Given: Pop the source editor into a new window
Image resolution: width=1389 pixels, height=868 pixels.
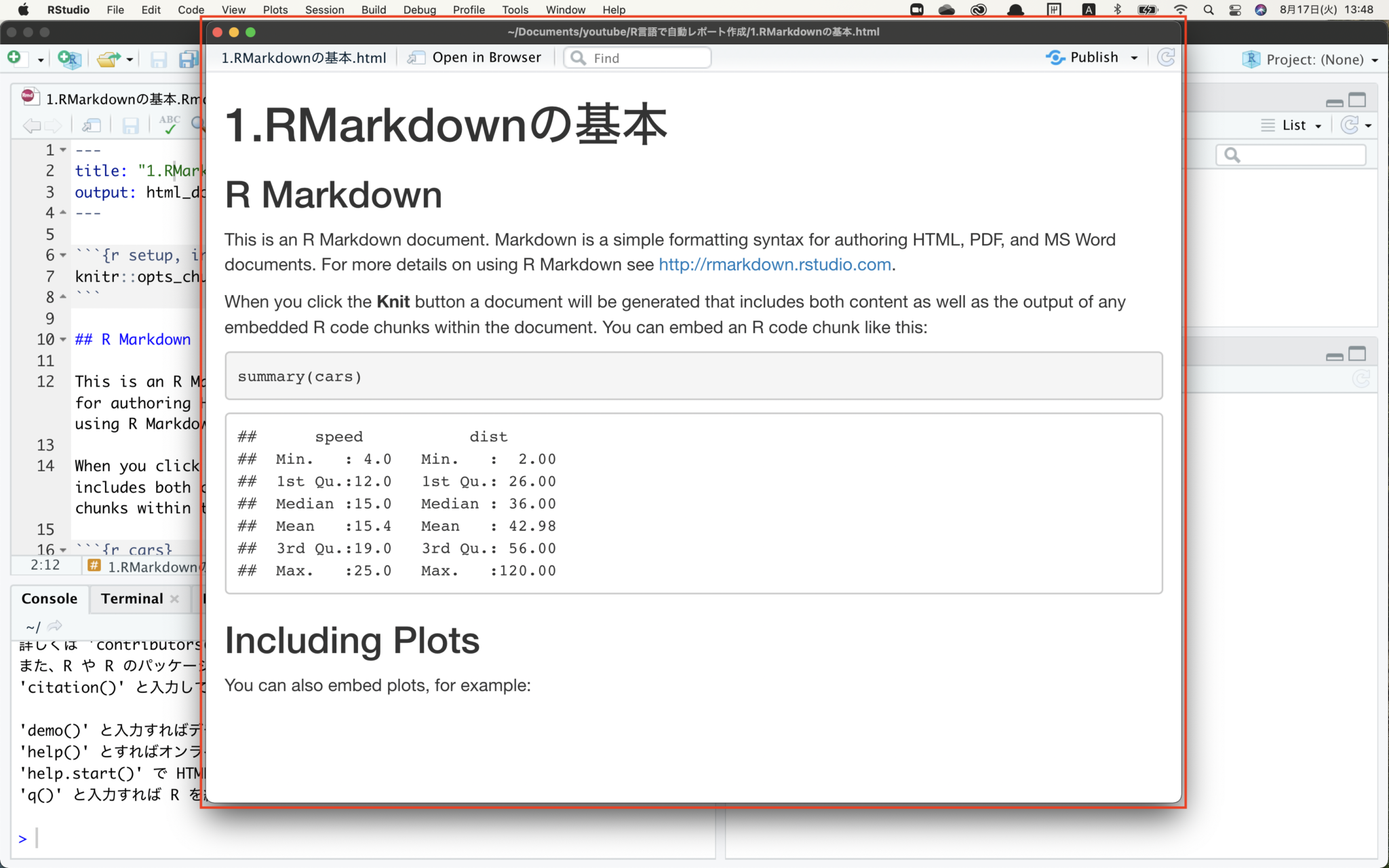Looking at the screenshot, I should coord(92,125).
